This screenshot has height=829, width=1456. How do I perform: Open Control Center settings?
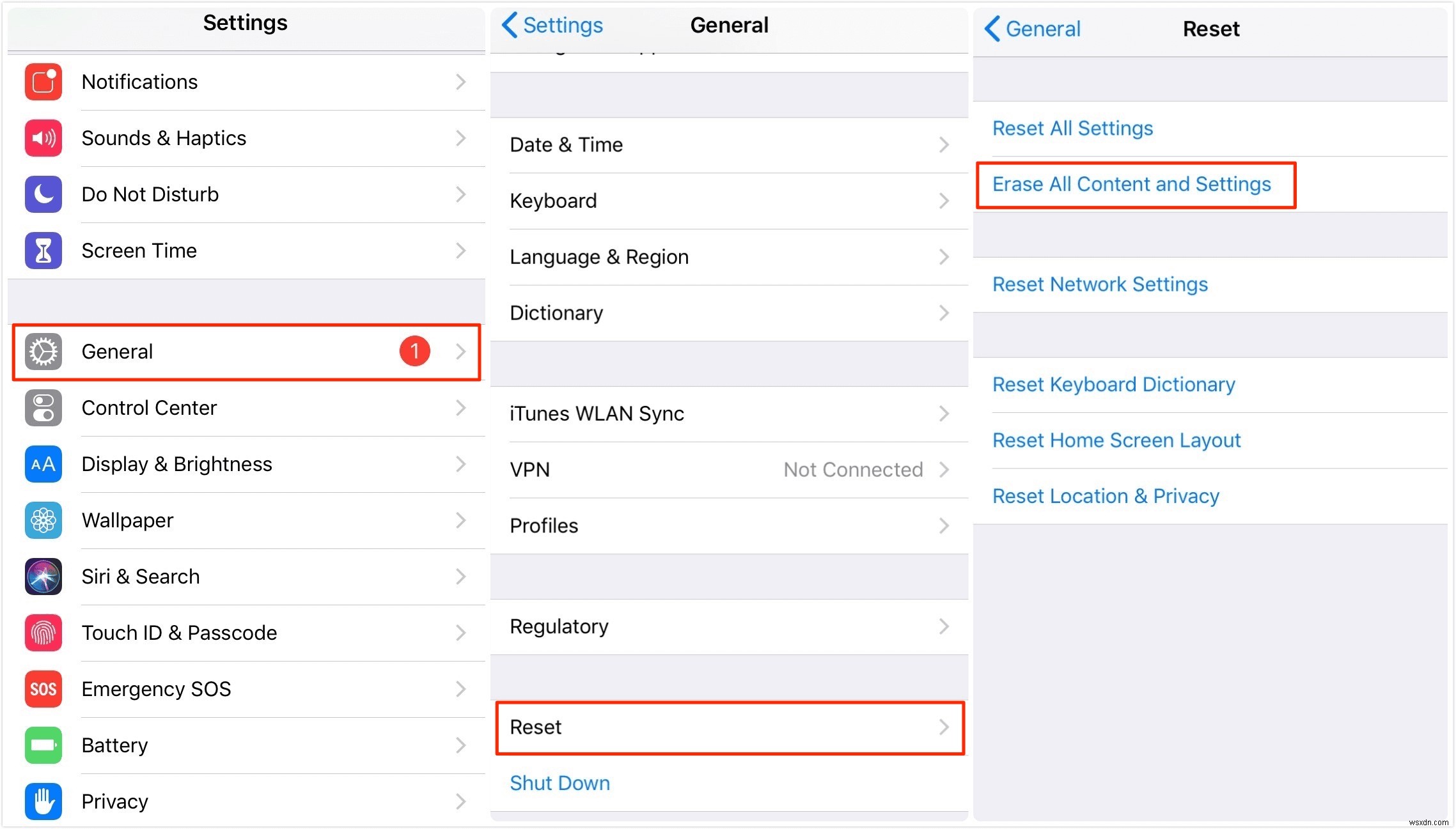(x=245, y=408)
